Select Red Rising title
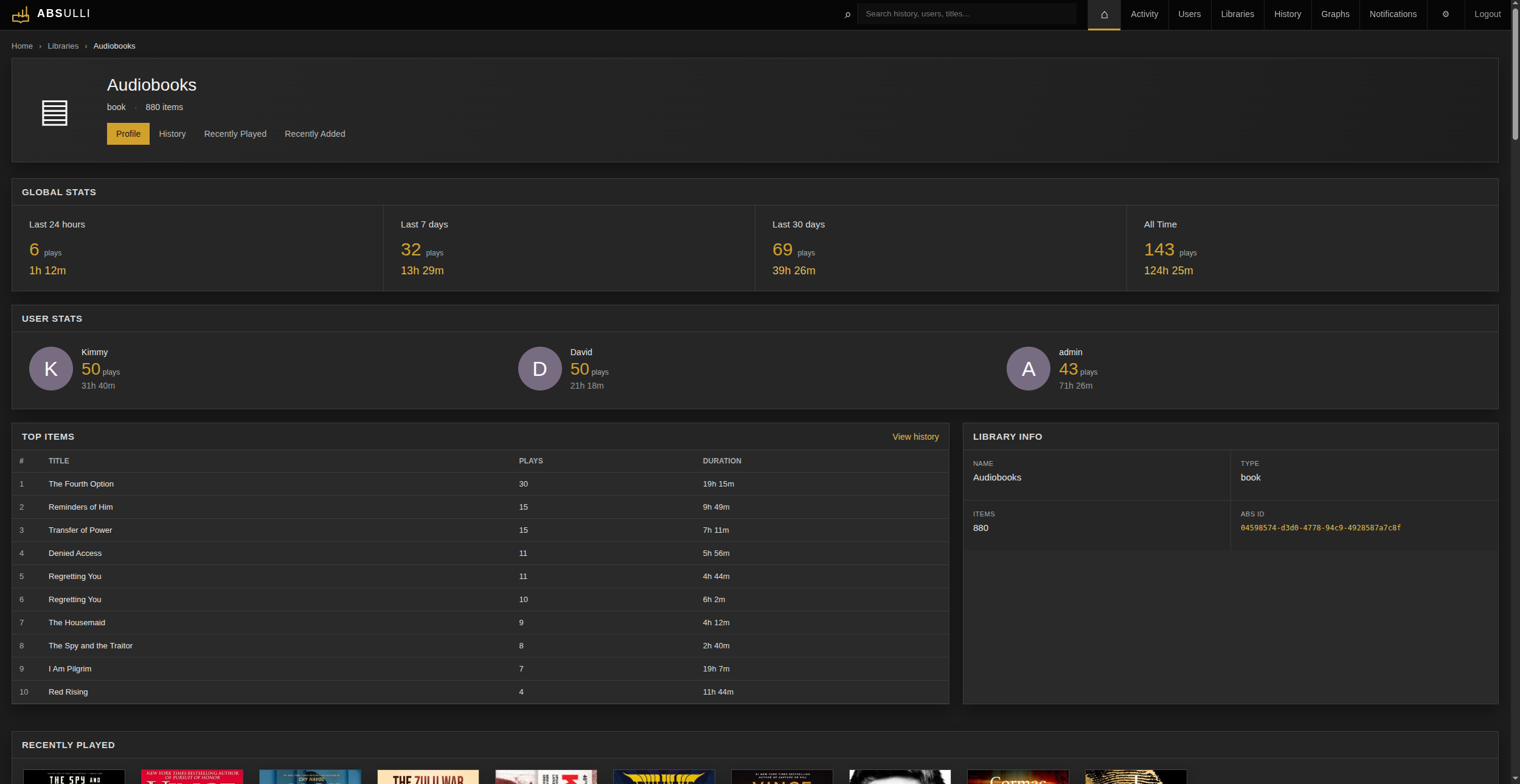Screen dimensions: 1520x784 (68, 692)
